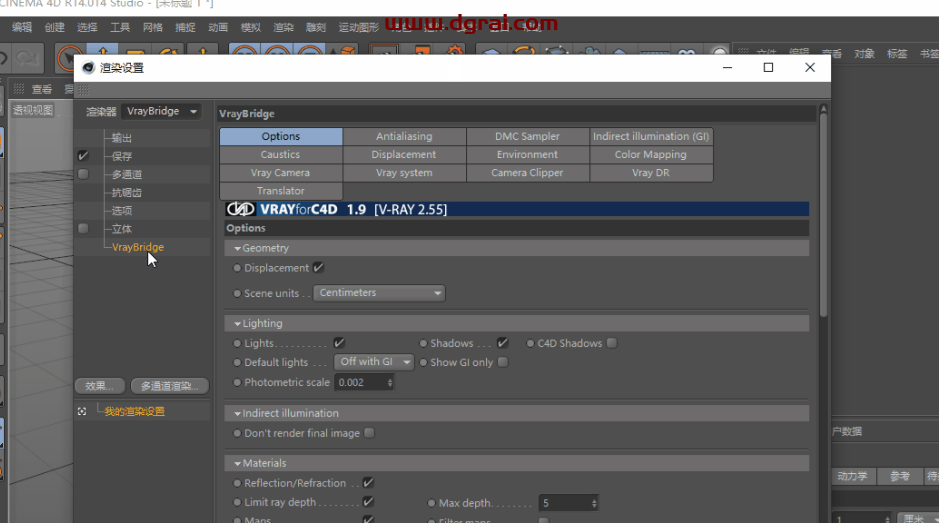Enable Don't render final image checkbox
The width and height of the screenshot is (939, 523).
pyautogui.click(x=369, y=433)
